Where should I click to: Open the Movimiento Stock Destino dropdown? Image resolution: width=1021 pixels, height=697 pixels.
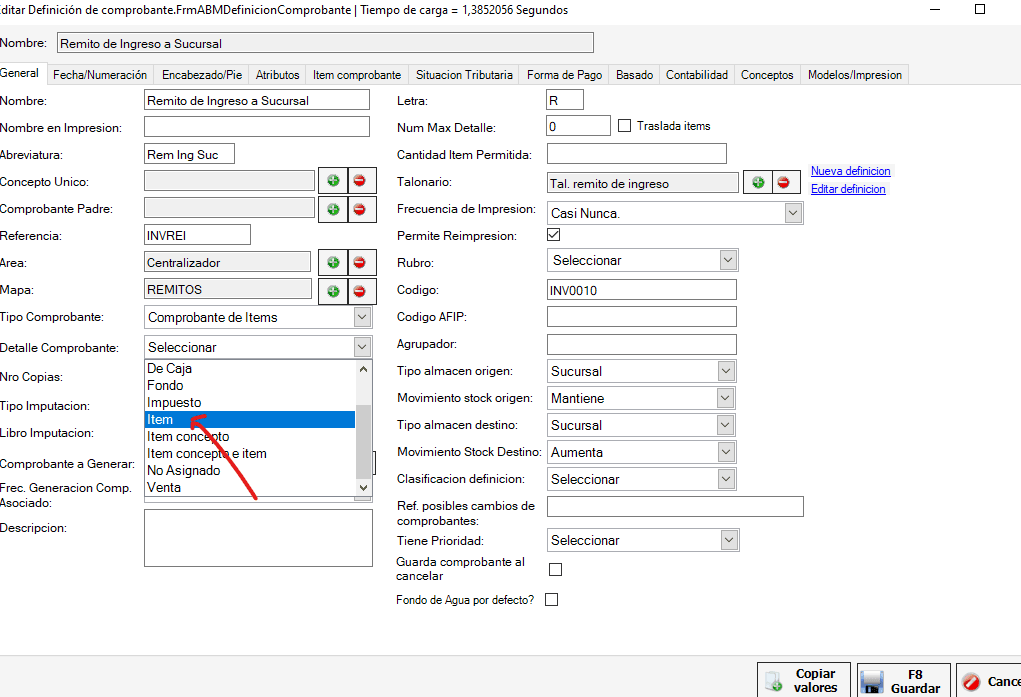(728, 452)
